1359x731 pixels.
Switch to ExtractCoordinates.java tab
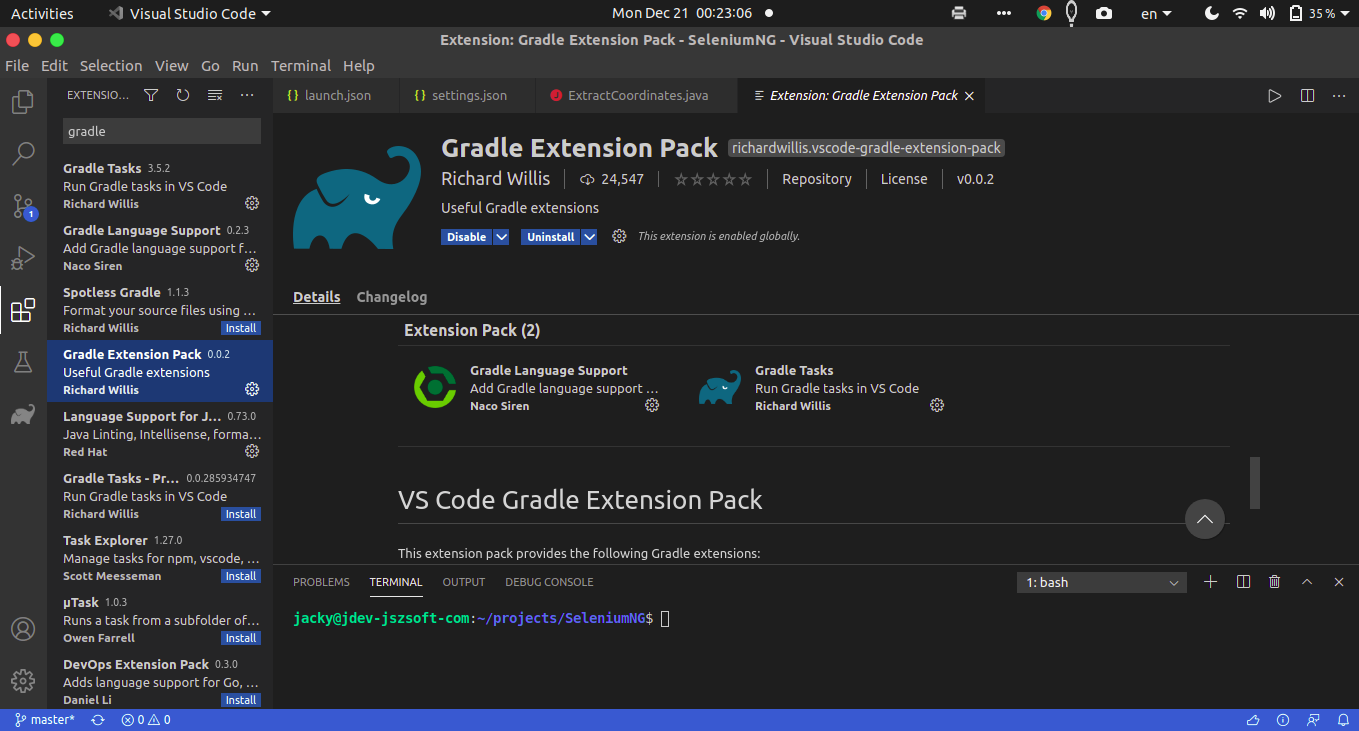coord(637,96)
